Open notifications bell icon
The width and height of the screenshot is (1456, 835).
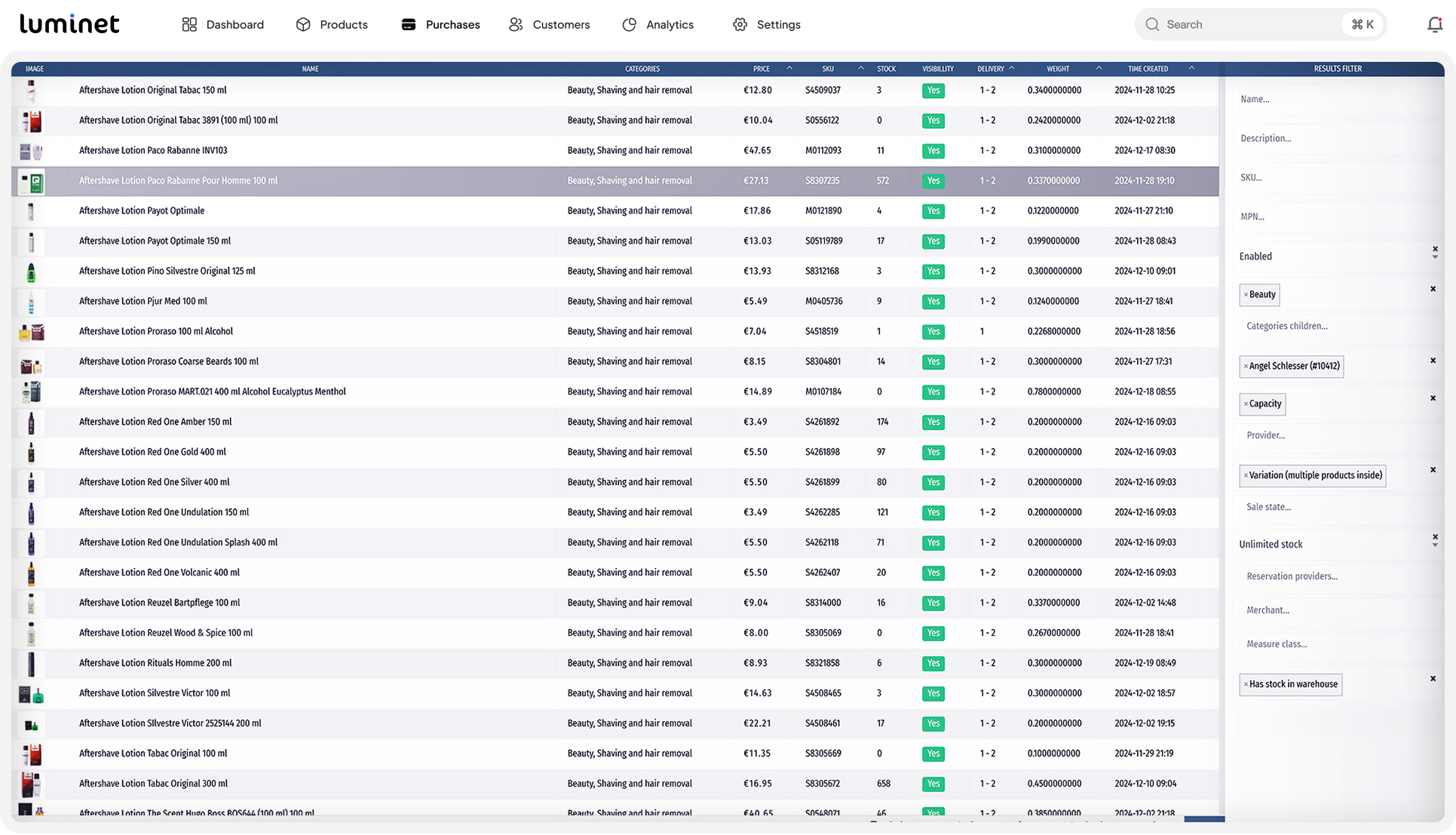pyautogui.click(x=1434, y=24)
